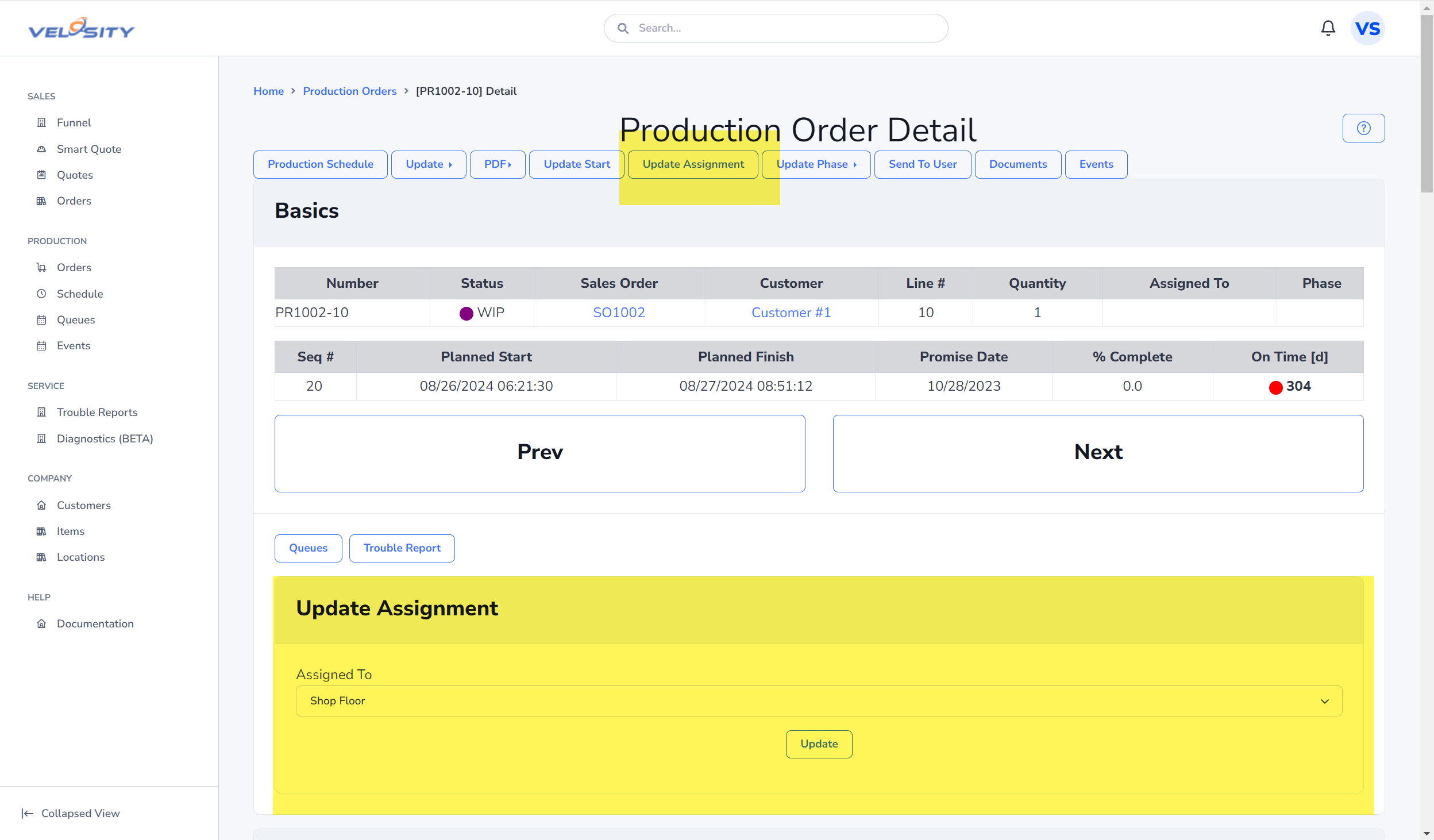The image size is (1434, 840).
Task: Click the Velosity logo
Action: click(x=82, y=28)
